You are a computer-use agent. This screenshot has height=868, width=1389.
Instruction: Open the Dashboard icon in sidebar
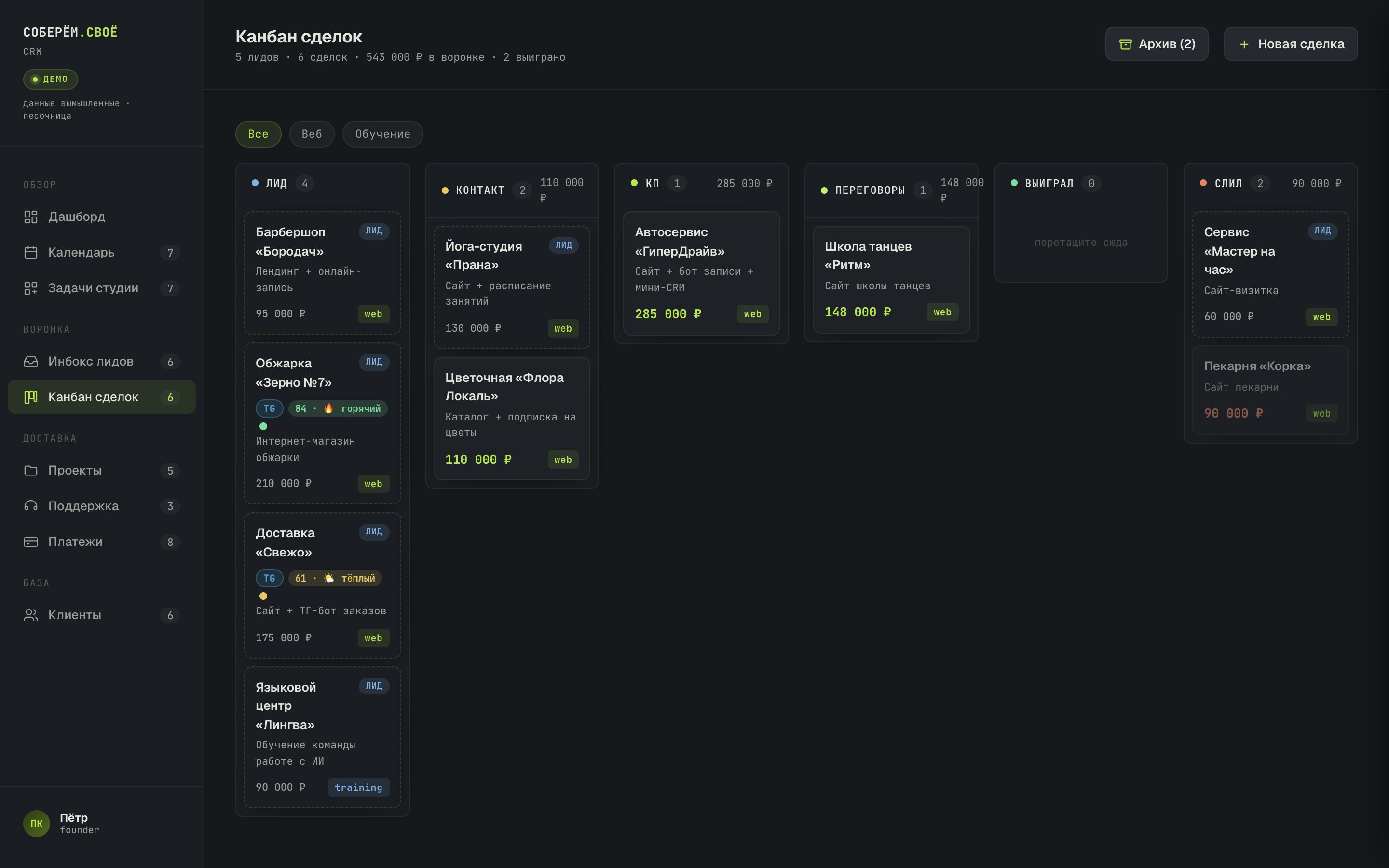pos(30,217)
